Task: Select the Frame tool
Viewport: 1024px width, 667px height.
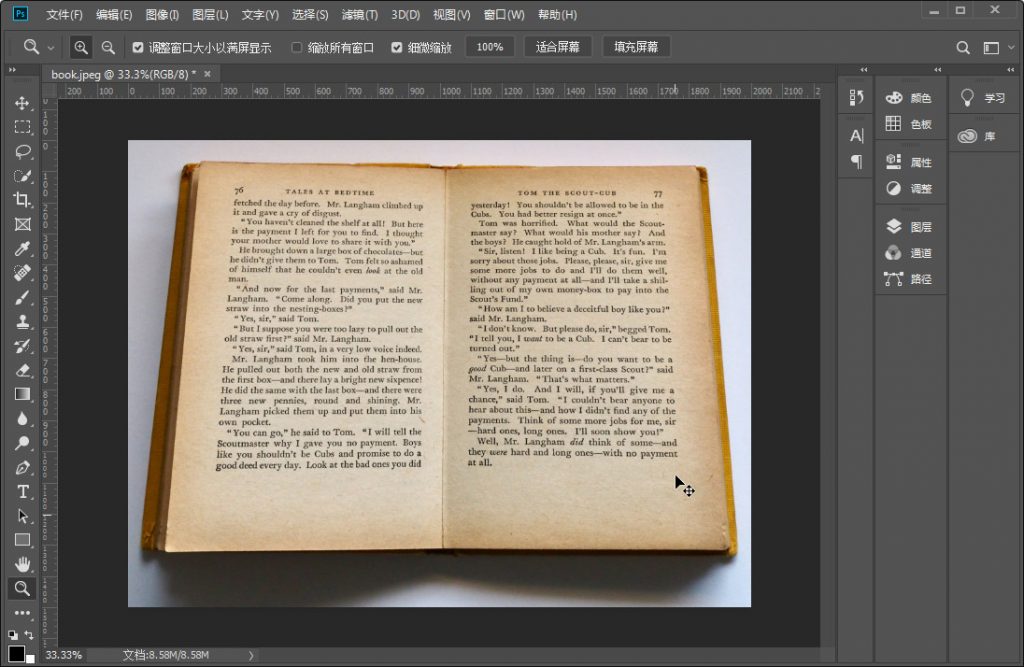Action: coord(22,224)
